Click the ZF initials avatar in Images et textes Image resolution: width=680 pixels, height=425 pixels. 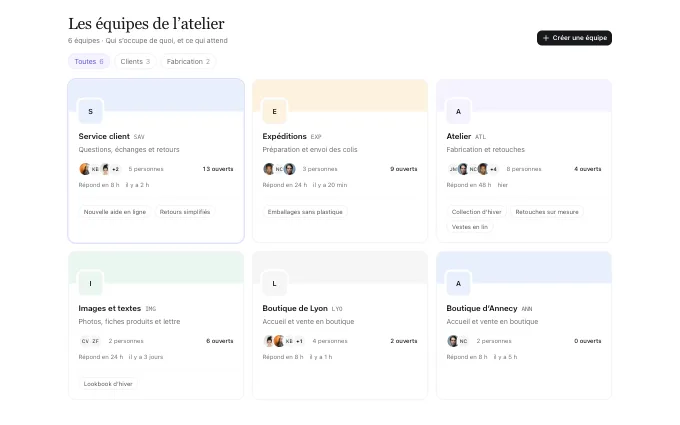[95, 341]
